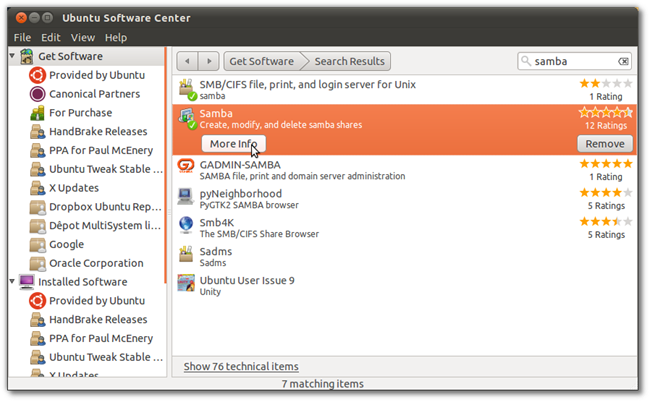Open the Edit menu

tap(51, 37)
